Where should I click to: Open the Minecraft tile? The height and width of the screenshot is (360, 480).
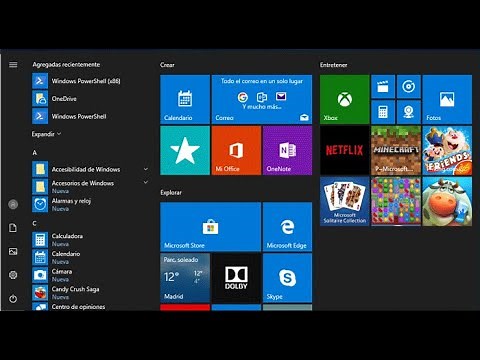pyautogui.click(x=396, y=150)
